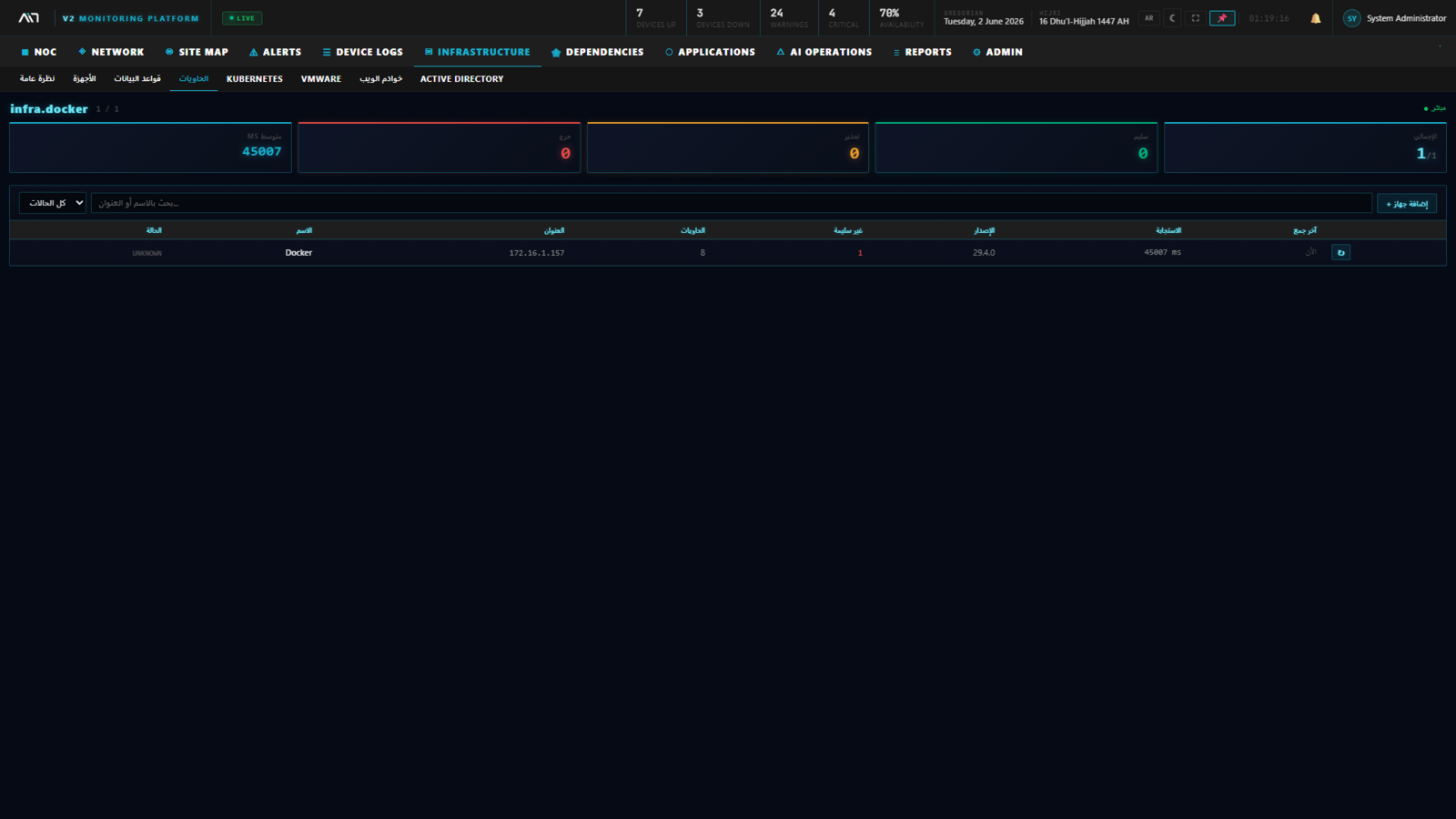Open the Alerts section
Viewport: 1456px width, 819px height.
[275, 52]
